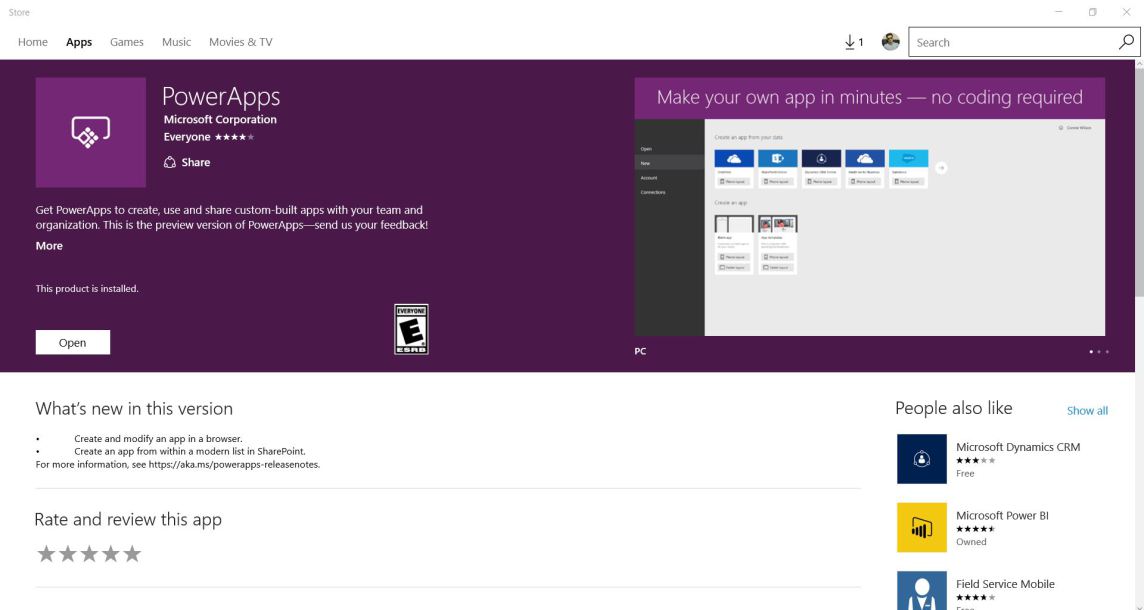Click 'Owned' label under Power BI

[971, 542]
